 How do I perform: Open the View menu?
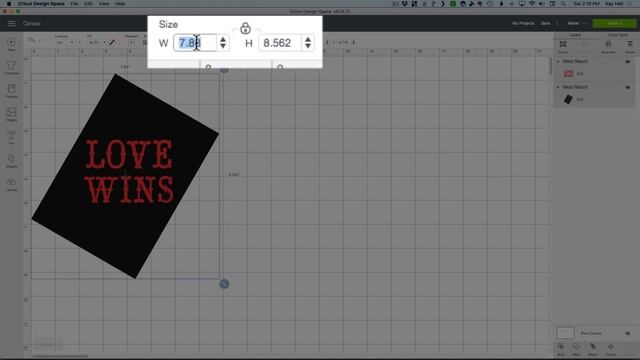(104, 4)
